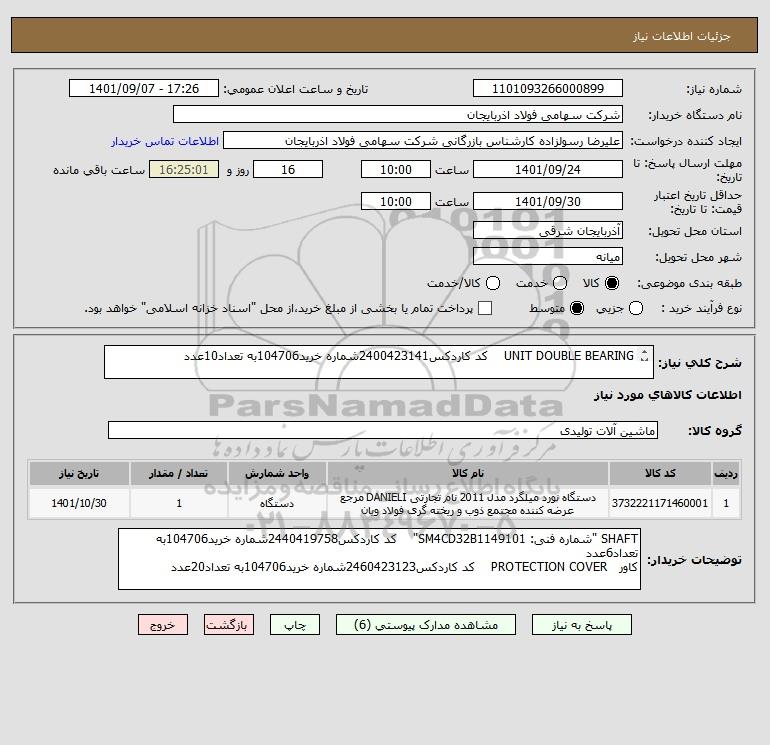
Task: Click the buyer notes SHAFT textbox
Action: click(379, 559)
